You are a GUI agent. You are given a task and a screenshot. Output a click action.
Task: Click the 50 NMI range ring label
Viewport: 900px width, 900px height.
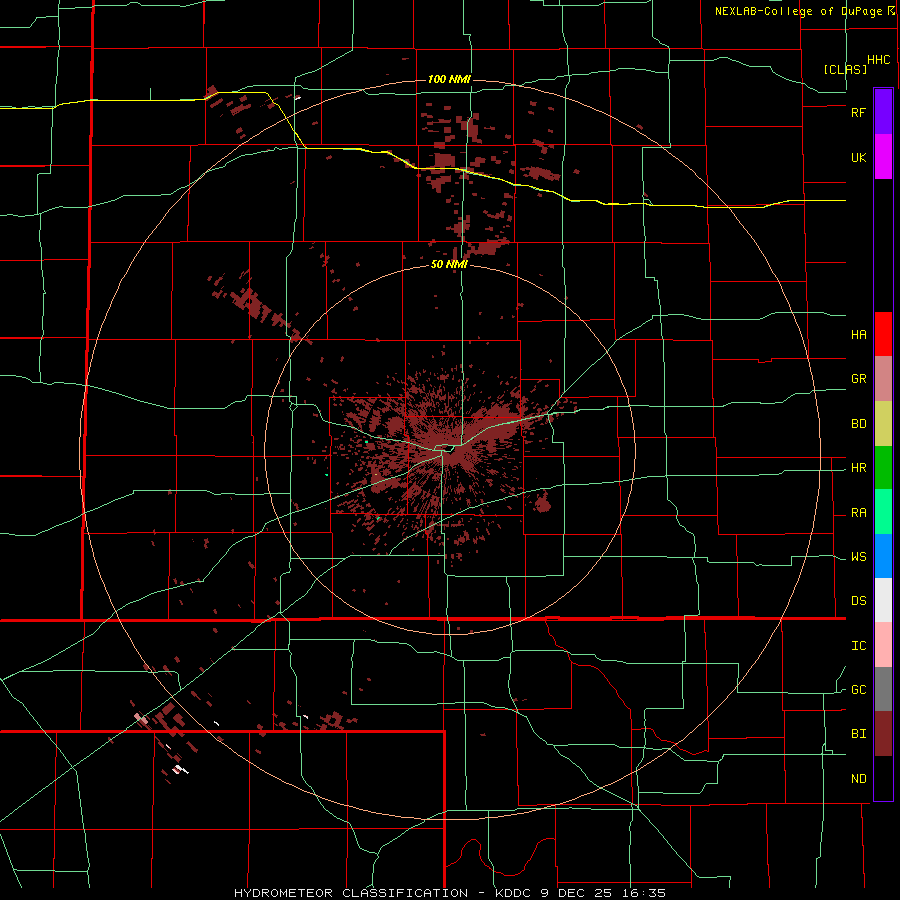[449, 265]
